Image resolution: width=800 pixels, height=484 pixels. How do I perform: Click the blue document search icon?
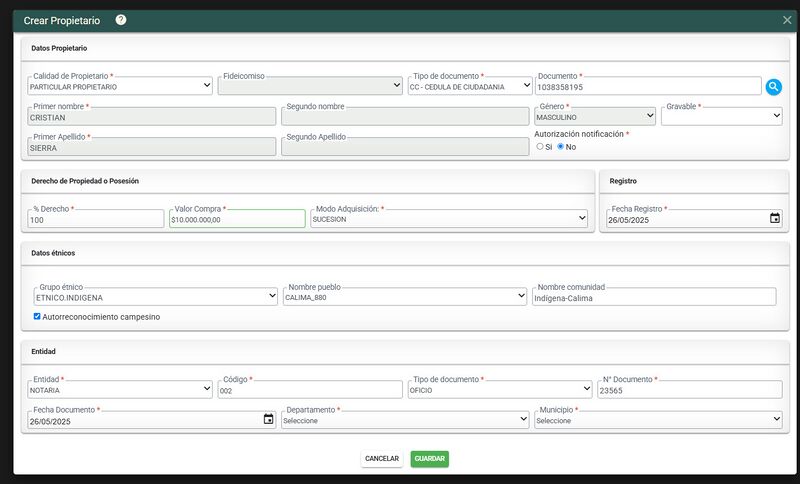[x=774, y=87]
